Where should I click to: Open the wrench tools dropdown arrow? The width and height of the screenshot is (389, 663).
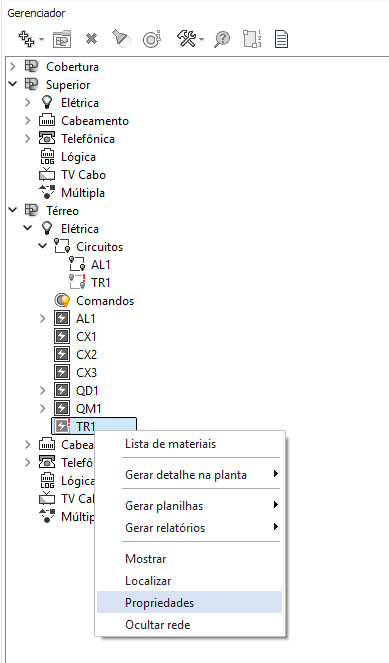click(x=201, y=40)
